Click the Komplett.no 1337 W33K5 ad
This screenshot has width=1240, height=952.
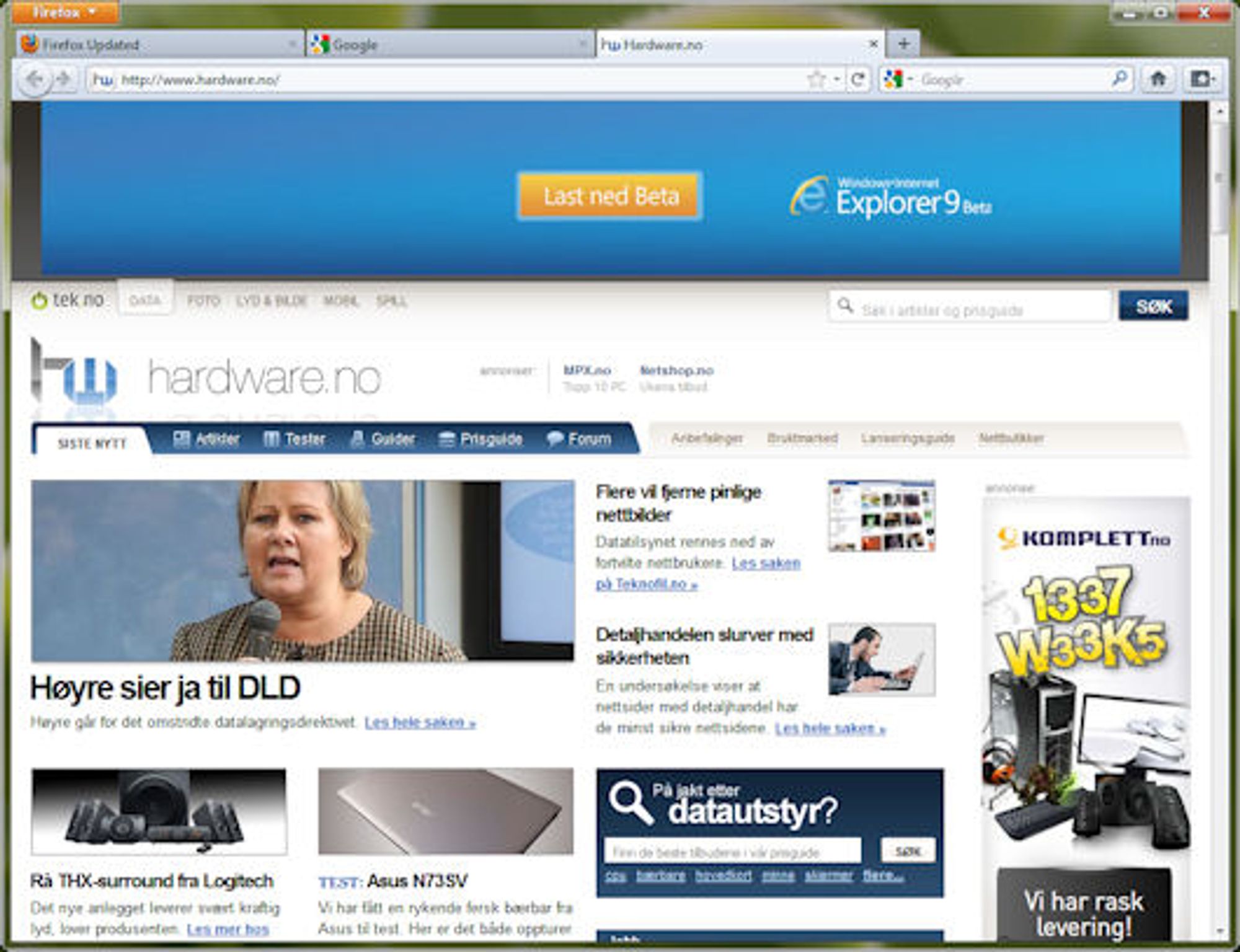[1086, 719]
